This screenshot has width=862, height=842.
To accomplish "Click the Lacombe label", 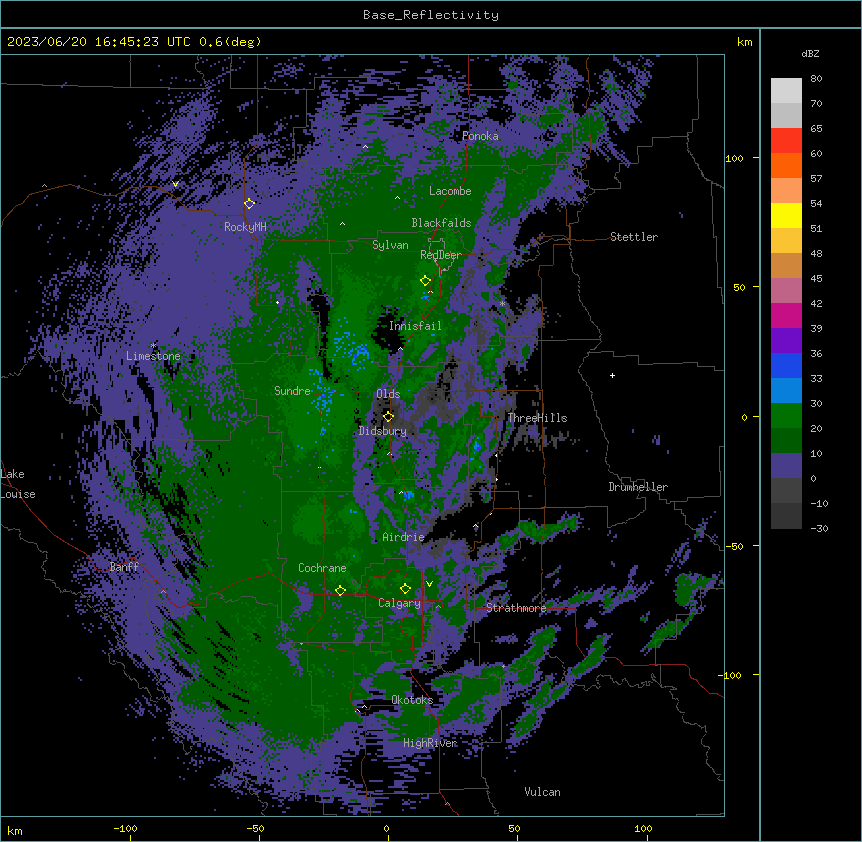I will 450,191.
